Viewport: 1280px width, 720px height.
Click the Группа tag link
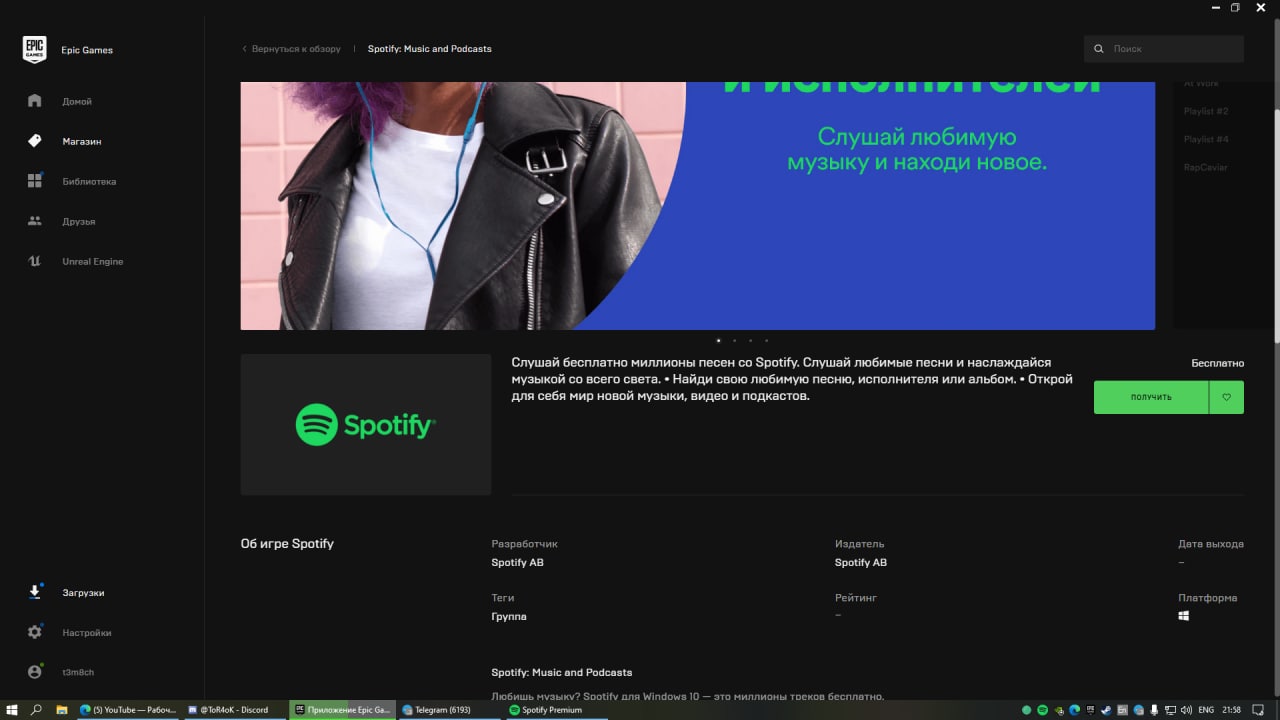coord(509,616)
